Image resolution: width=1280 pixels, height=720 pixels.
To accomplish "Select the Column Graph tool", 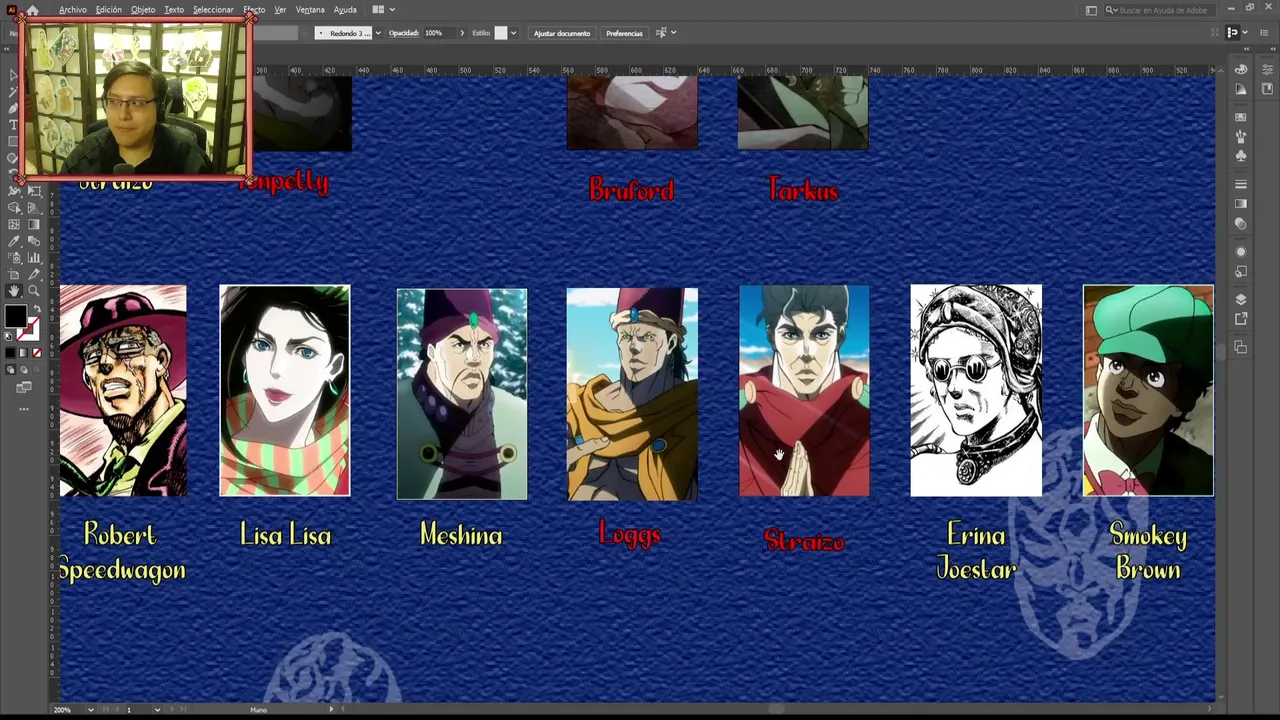I will coord(33,257).
